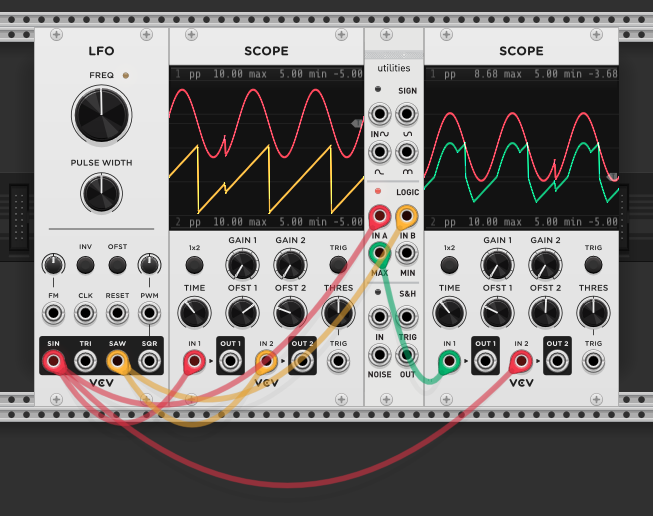
Task: Click IN 2 jack on right Scope
Action: pos(521,361)
